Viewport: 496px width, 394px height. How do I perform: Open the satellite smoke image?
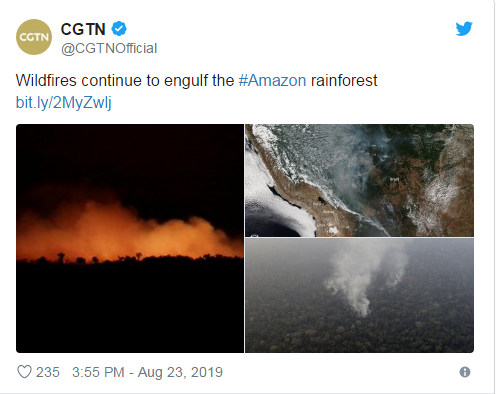359,180
